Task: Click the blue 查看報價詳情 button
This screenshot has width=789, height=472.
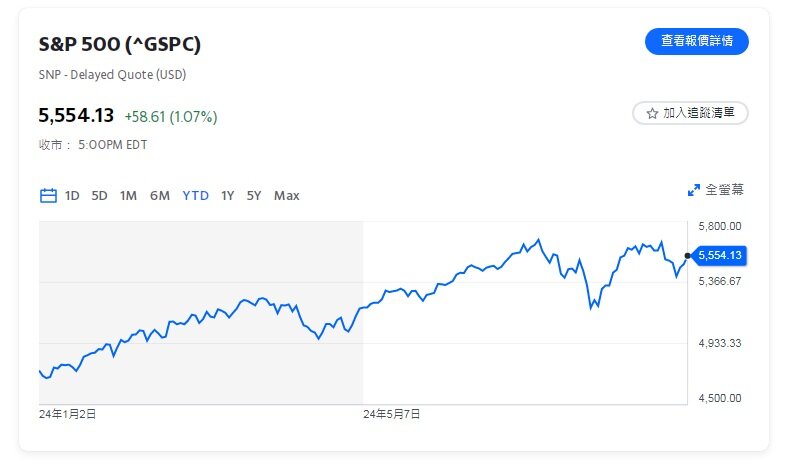Action: pyautogui.click(x=697, y=42)
